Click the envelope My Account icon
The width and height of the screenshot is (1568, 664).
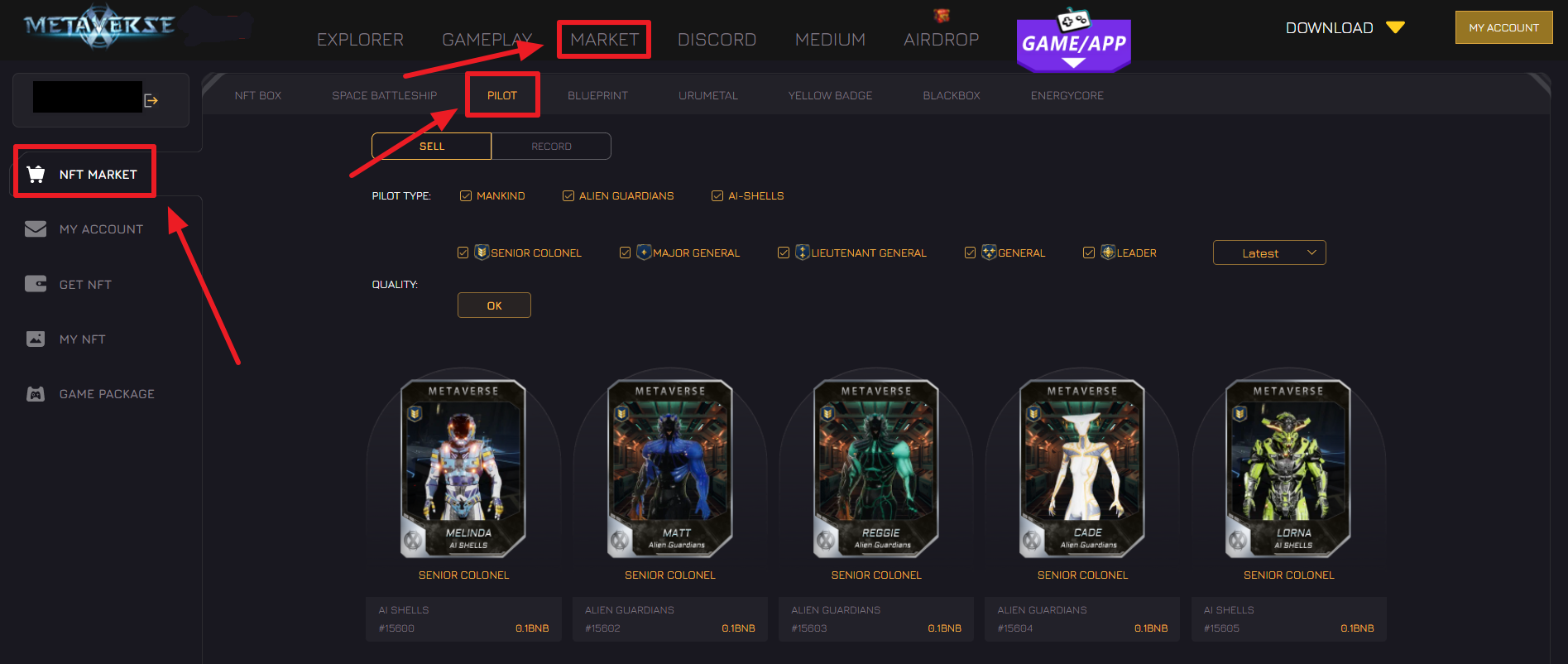pyautogui.click(x=36, y=229)
